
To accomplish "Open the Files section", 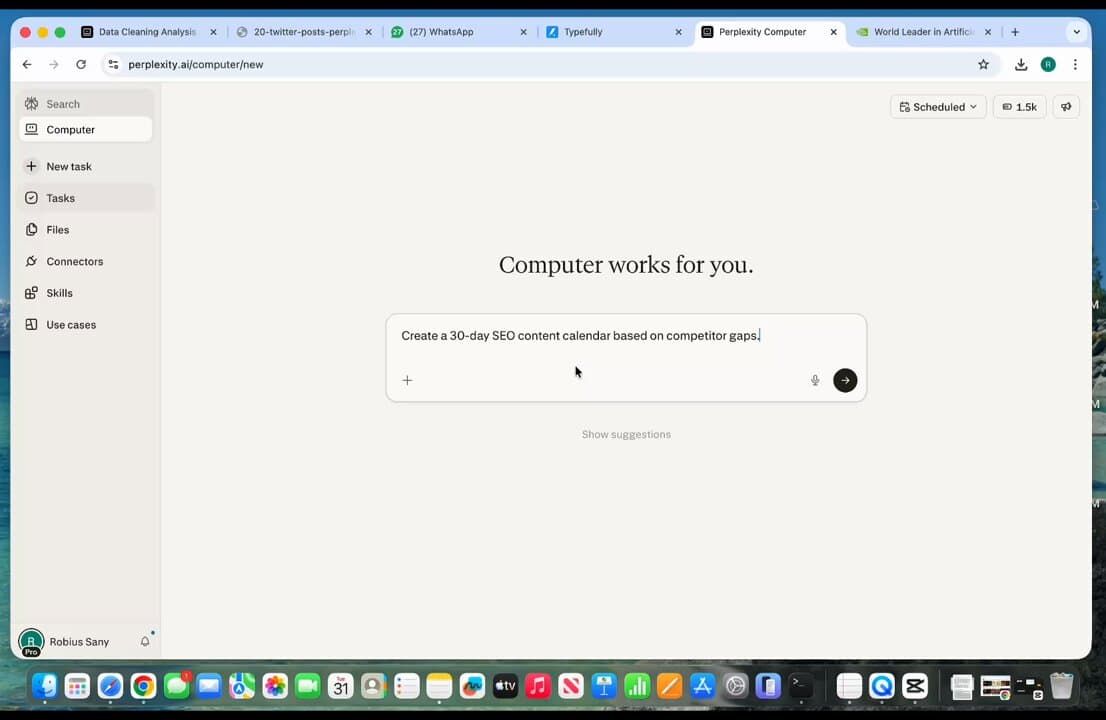I will [57, 229].
